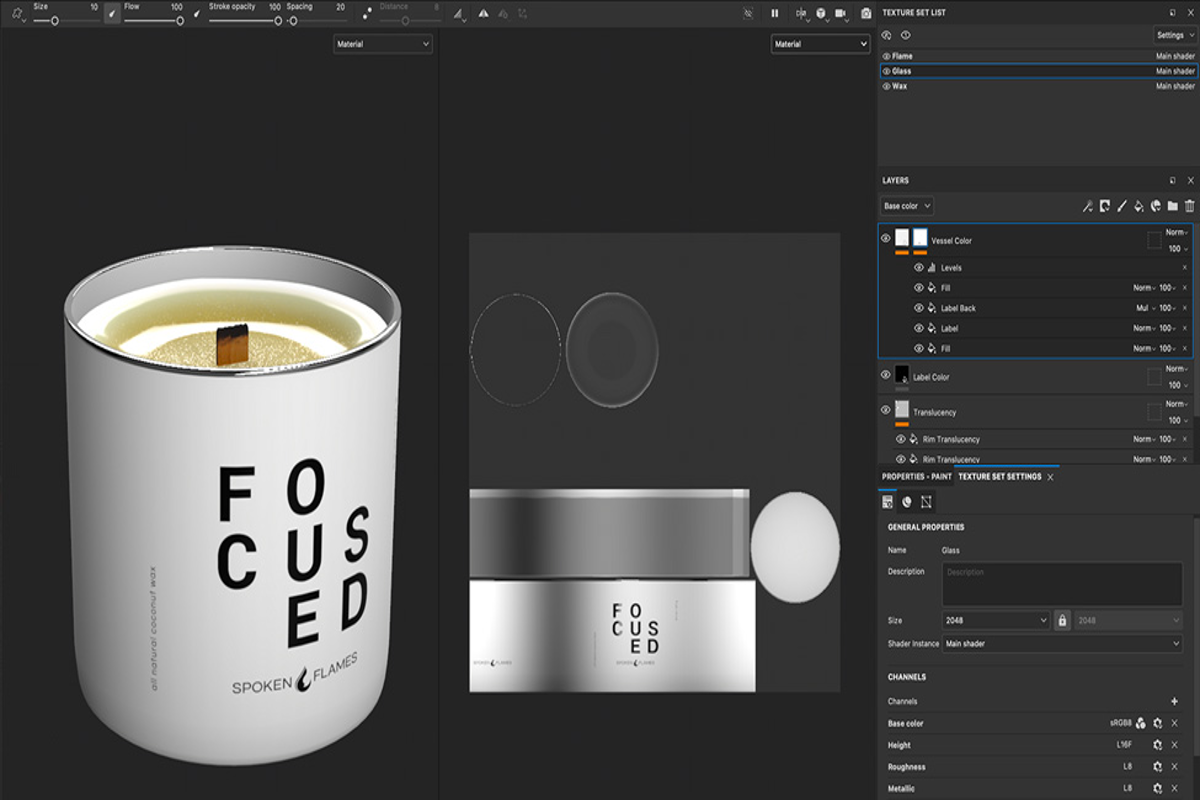Switch to the Properties - Paint tab
The image size is (1200, 800).
pyautogui.click(x=916, y=477)
